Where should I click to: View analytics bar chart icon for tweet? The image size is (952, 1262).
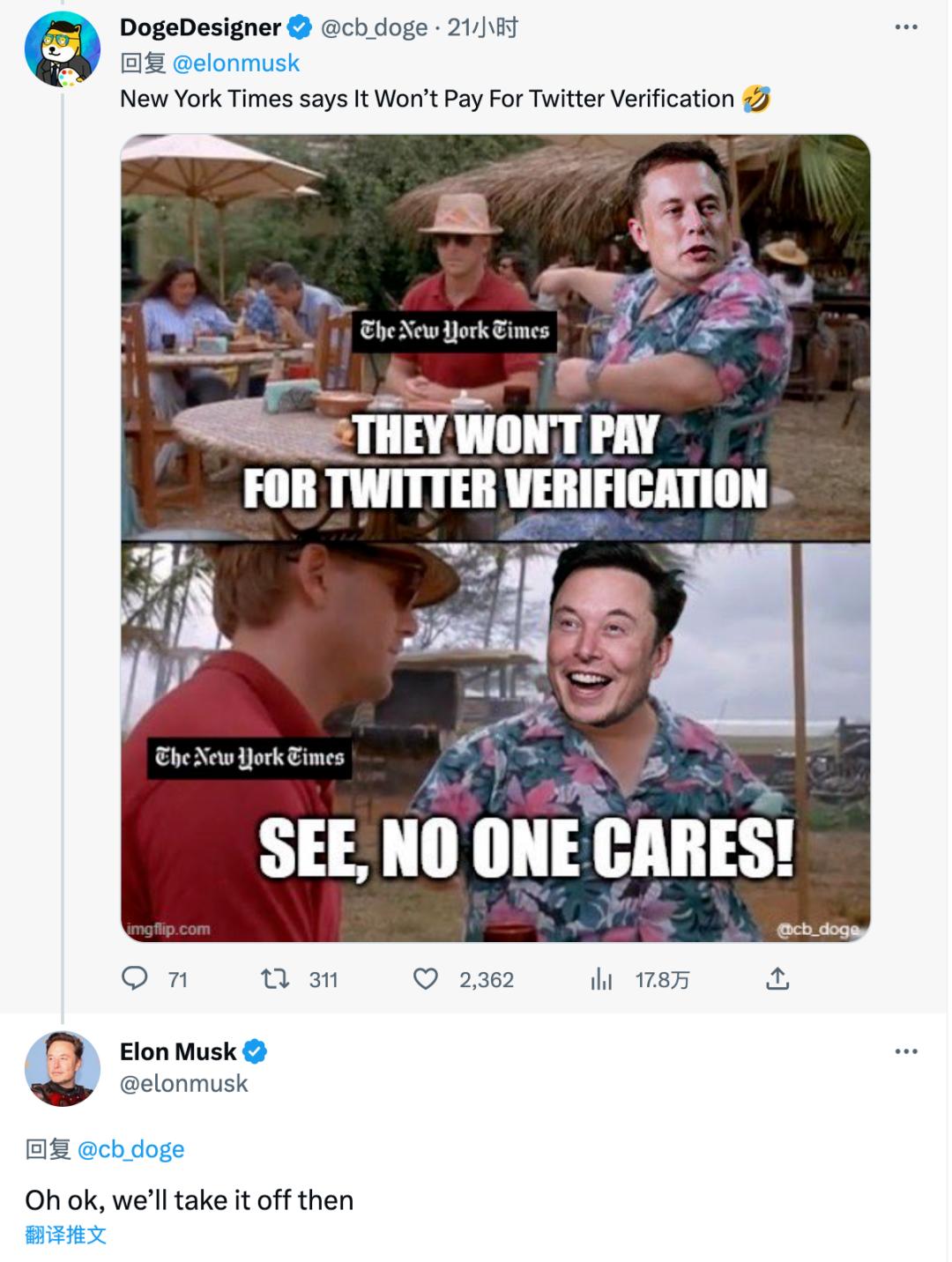coord(601,979)
